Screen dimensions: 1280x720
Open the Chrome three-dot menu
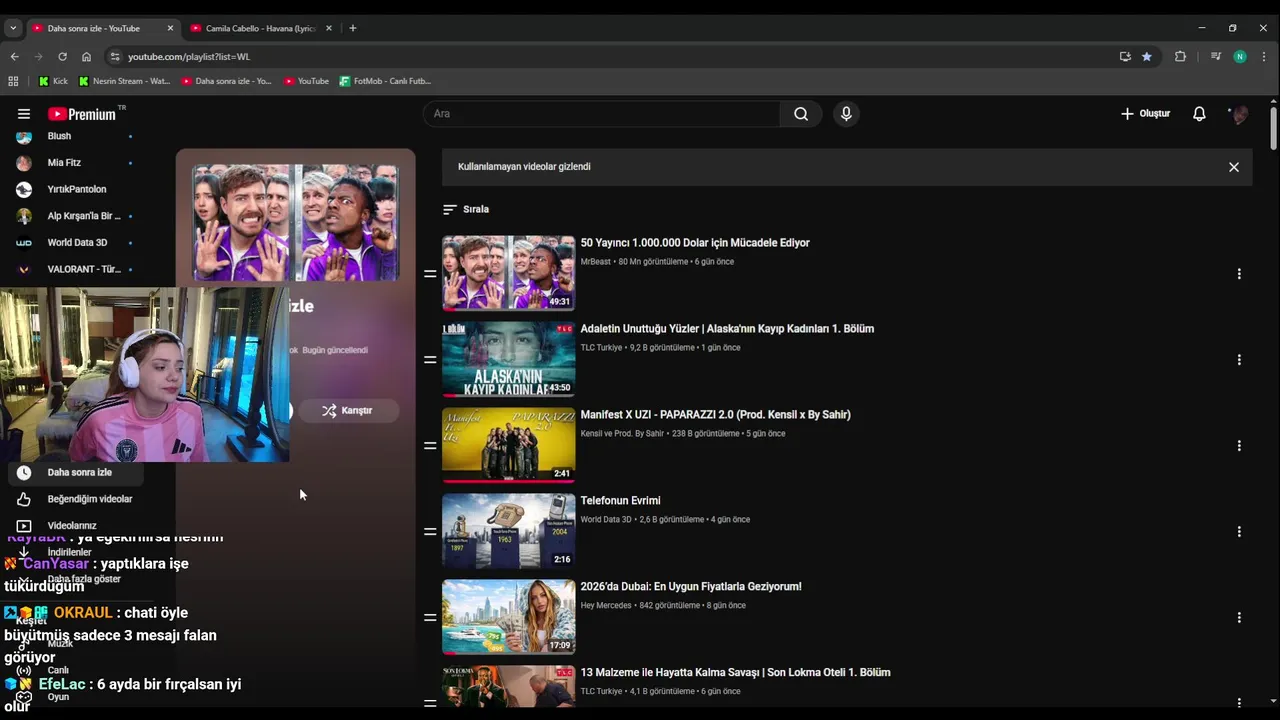pos(1264,57)
